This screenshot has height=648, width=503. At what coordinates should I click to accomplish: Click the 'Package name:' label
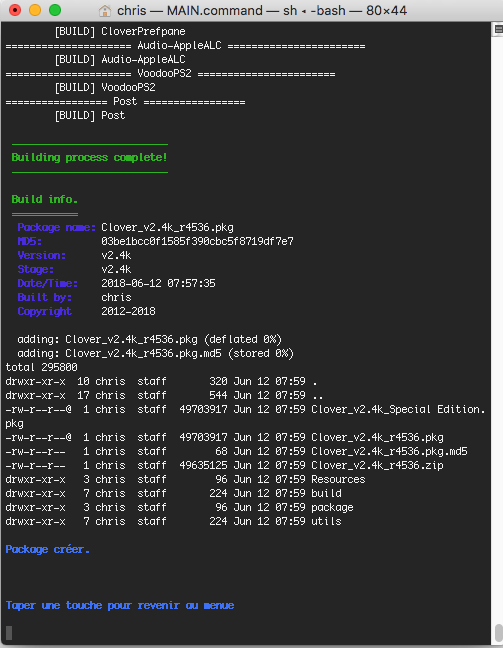pos(57,227)
